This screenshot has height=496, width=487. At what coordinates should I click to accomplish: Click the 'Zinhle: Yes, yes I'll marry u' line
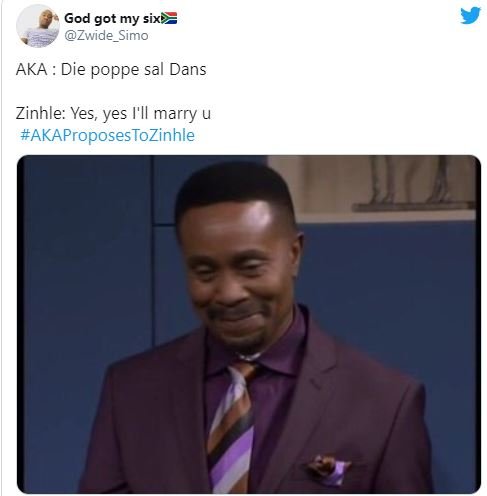113,114
